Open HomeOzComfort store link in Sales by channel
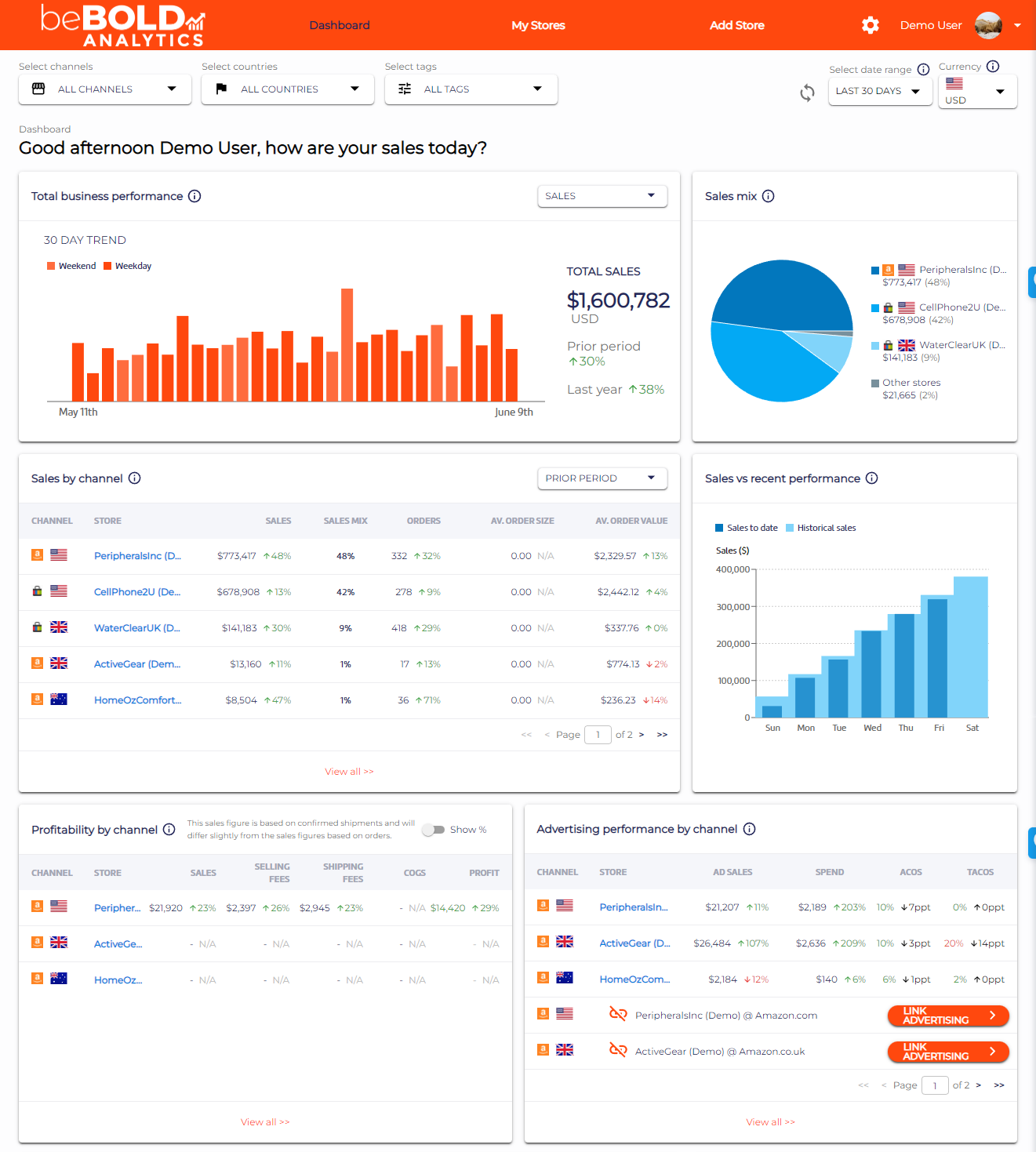The image size is (1036, 1152). tap(138, 700)
